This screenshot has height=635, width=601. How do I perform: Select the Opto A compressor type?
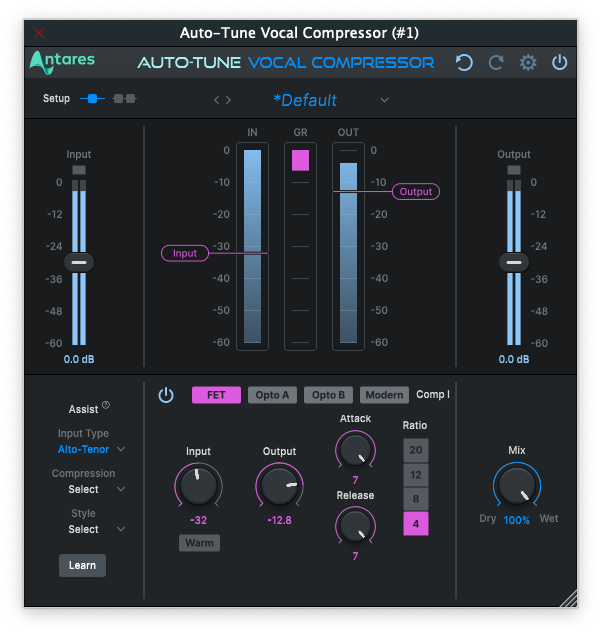272,395
